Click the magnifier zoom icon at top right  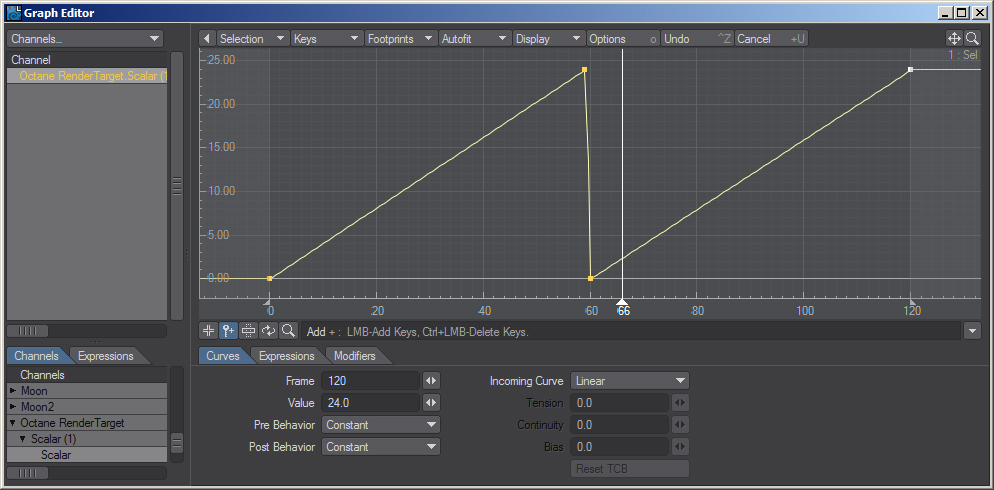pos(972,39)
